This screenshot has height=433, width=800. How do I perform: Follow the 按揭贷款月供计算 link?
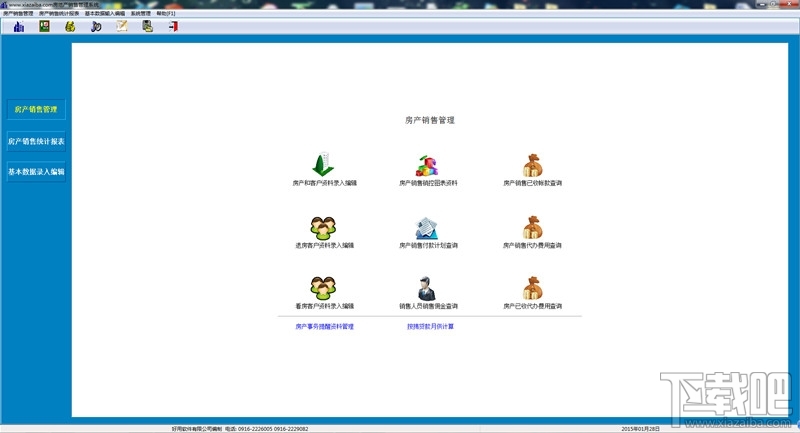point(430,326)
